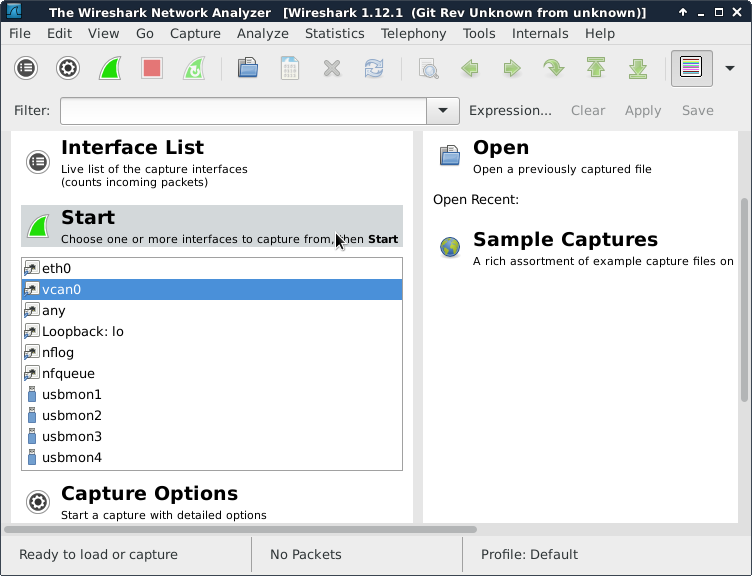752x576 pixels.
Task: Open the Tools menu
Action: click(x=479, y=34)
